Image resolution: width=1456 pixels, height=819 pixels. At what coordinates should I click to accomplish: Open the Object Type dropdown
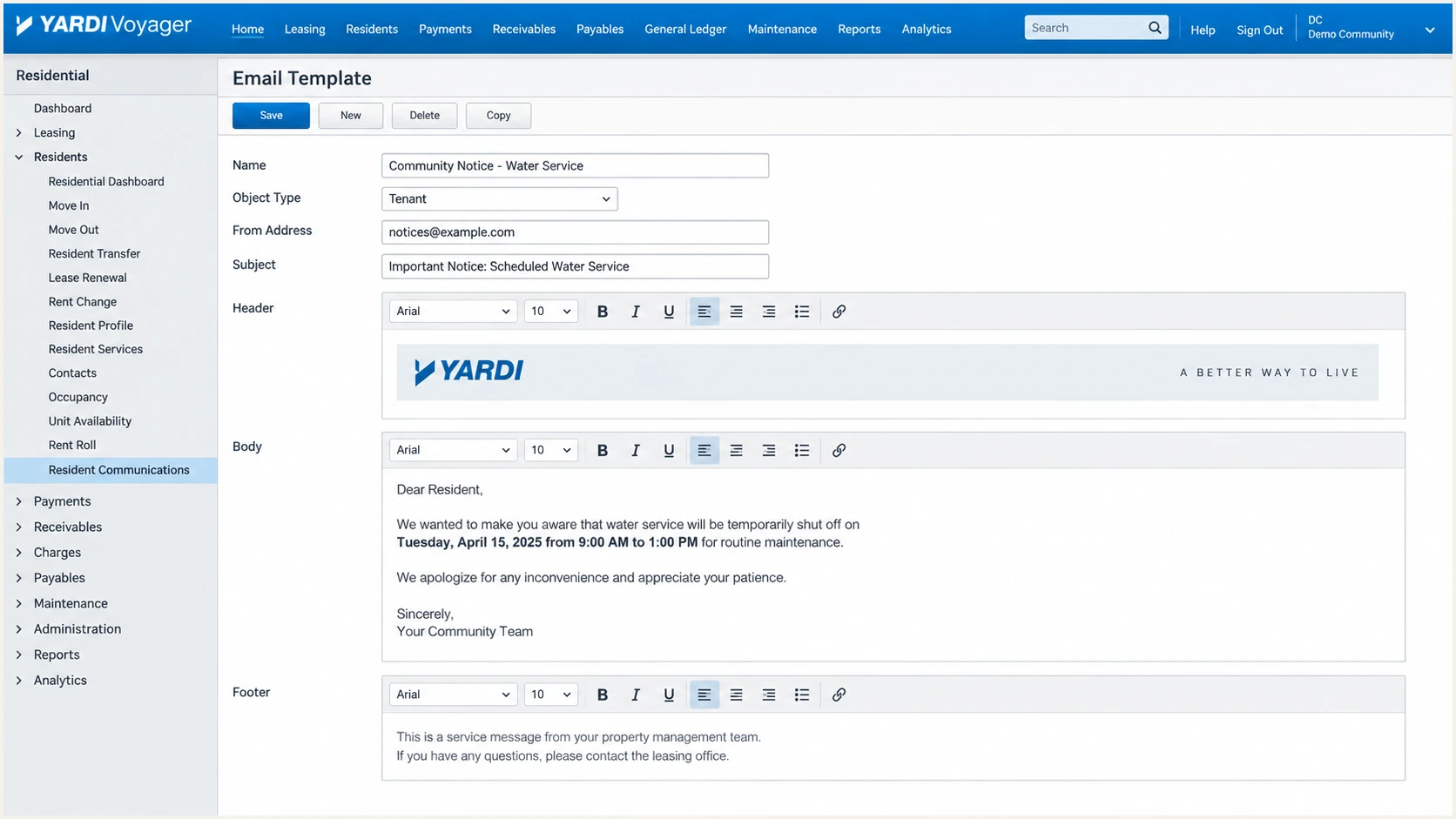(500, 198)
